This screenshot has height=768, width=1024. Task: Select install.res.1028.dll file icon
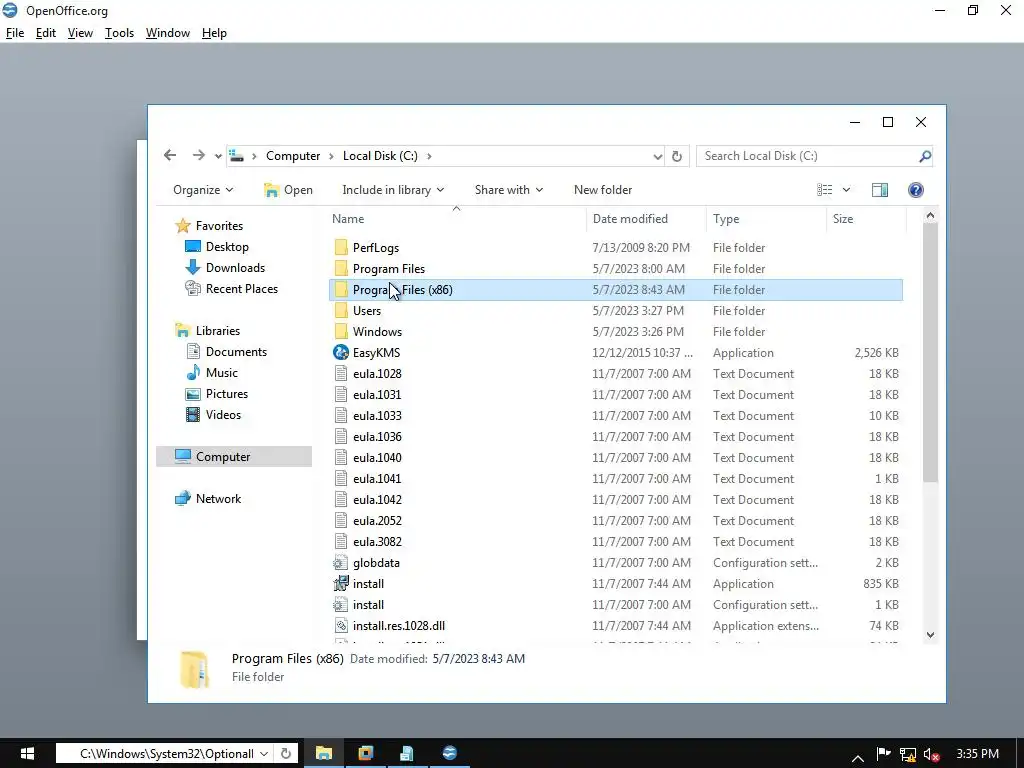tap(341, 626)
